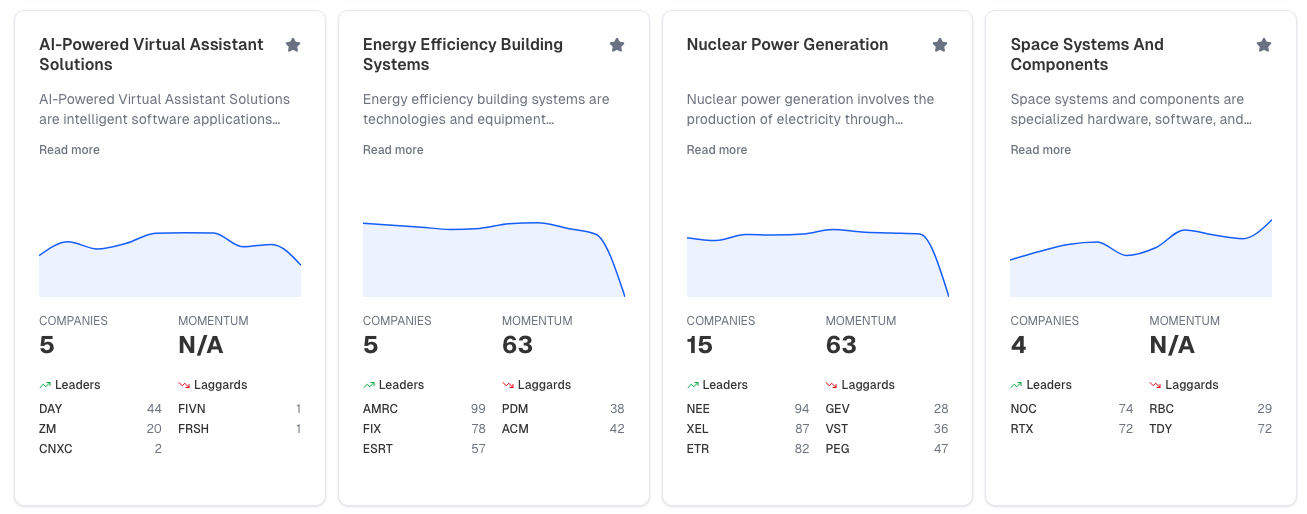This screenshot has height=514, width=1307.
Task: Expand Read more for Energy Efficiency Building Systems
Action: tap(393, 150)
